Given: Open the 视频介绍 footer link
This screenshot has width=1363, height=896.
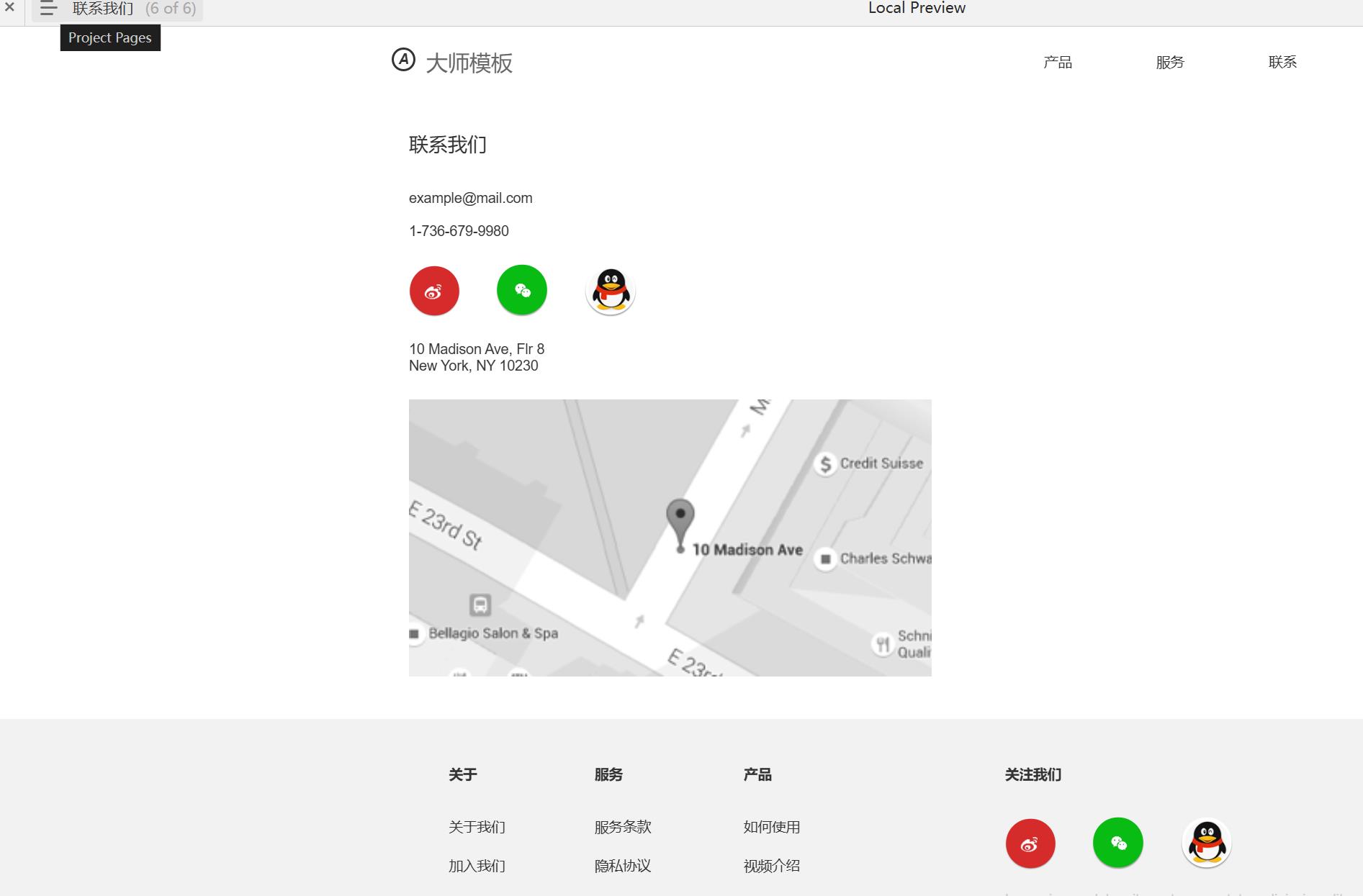Looking at the screenshot, I should click(772, 866).
